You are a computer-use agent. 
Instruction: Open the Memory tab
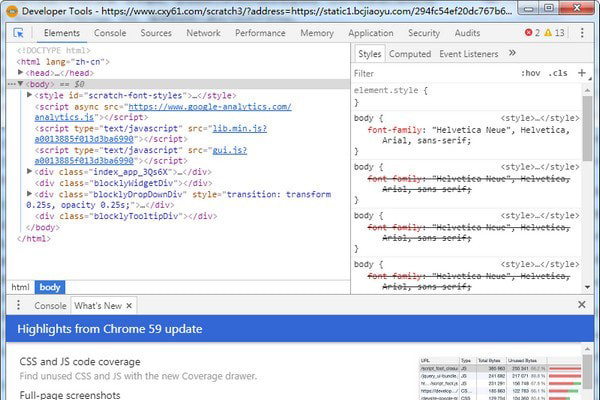317,33
